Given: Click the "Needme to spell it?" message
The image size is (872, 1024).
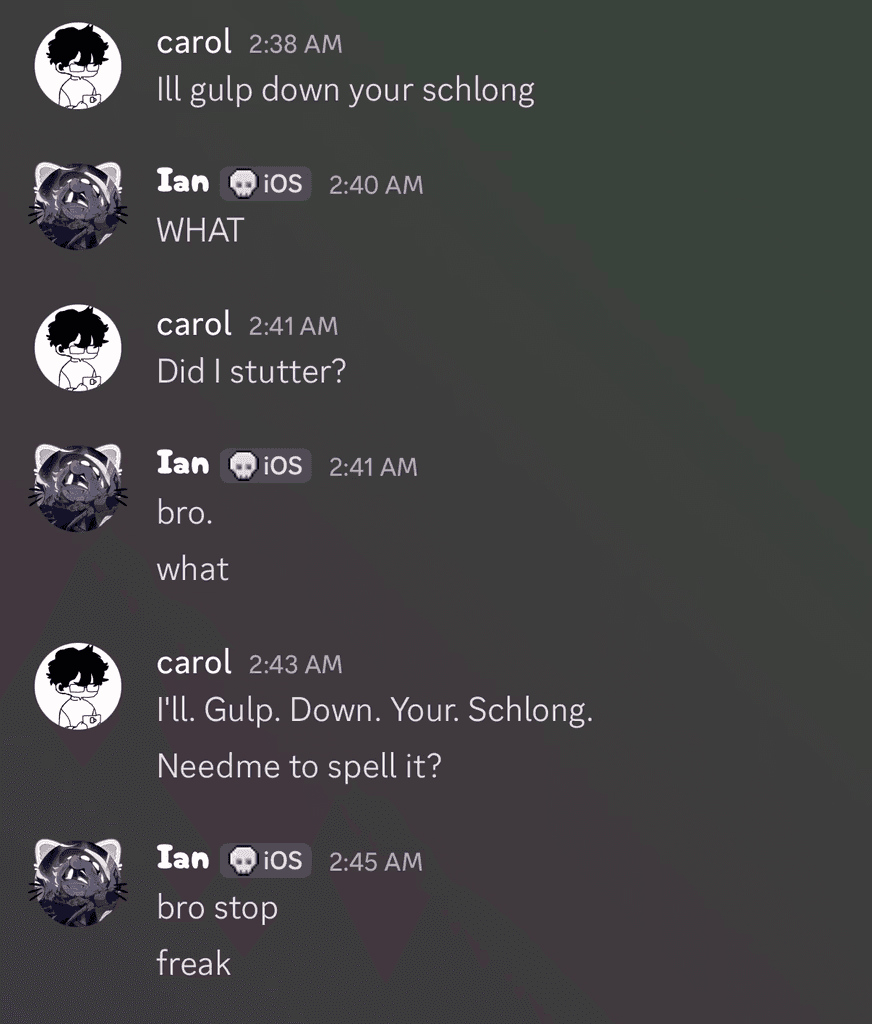Looking at the screenshot, I should (x=299, y=767).
